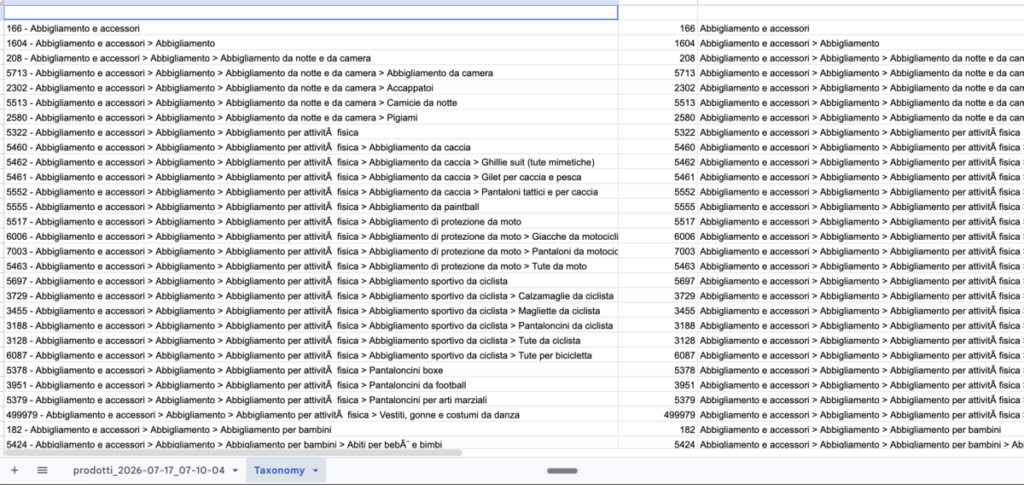Screen dimensions: 1024x485
Task: Select the numeric cell 182
Action: (x=658, y=430)
